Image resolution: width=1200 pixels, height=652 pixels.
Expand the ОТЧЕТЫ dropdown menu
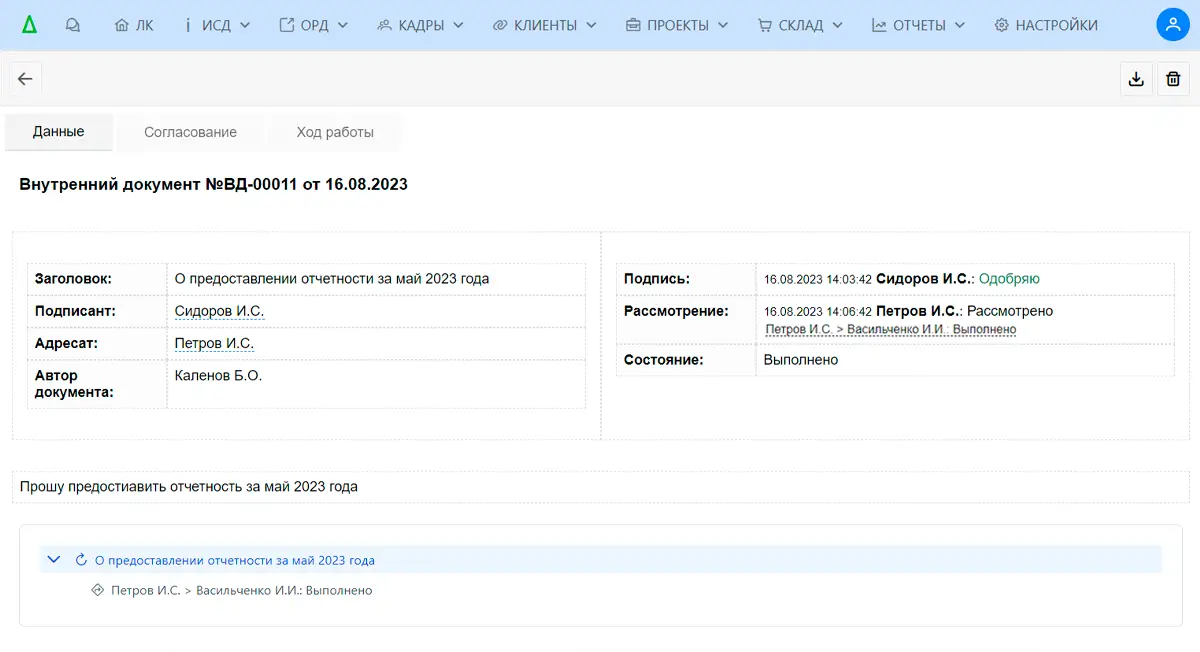(919, 26)
